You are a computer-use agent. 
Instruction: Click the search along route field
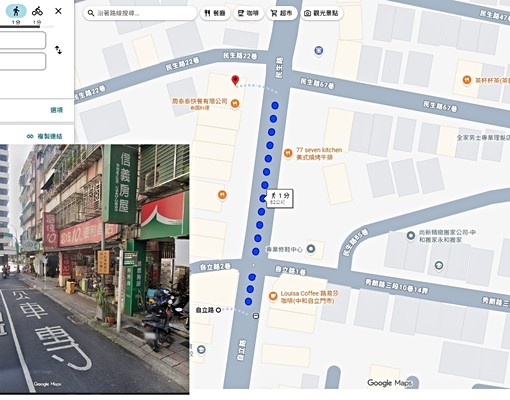(140, 13)
